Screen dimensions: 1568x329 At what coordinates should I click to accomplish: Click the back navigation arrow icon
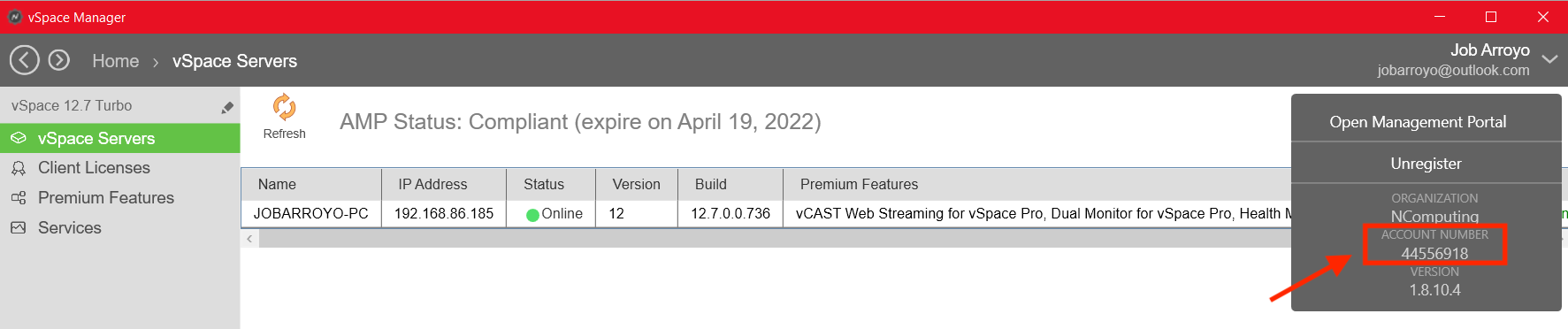tap(25, 60)
